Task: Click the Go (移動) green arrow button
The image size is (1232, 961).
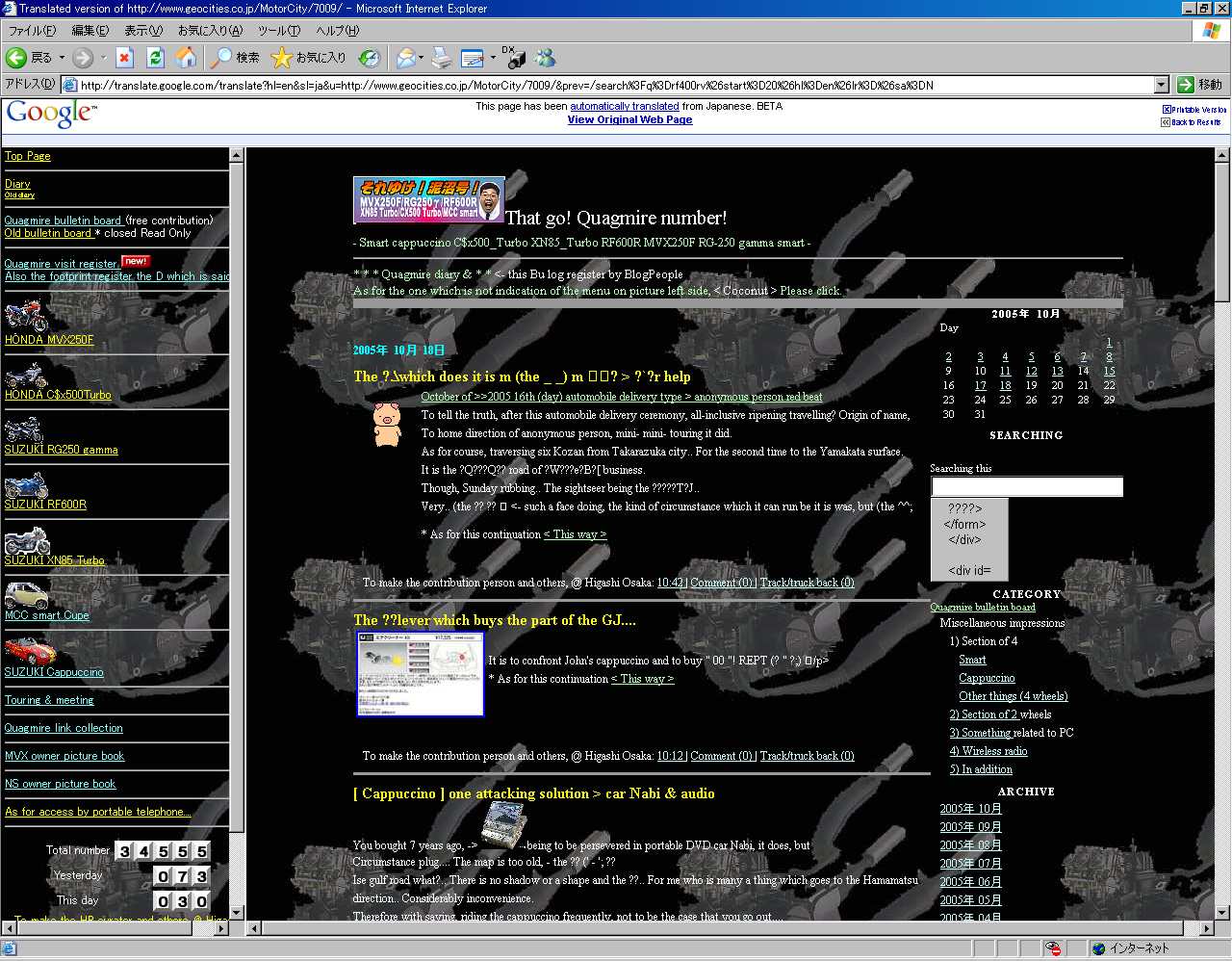Action: coord(1199,85)
